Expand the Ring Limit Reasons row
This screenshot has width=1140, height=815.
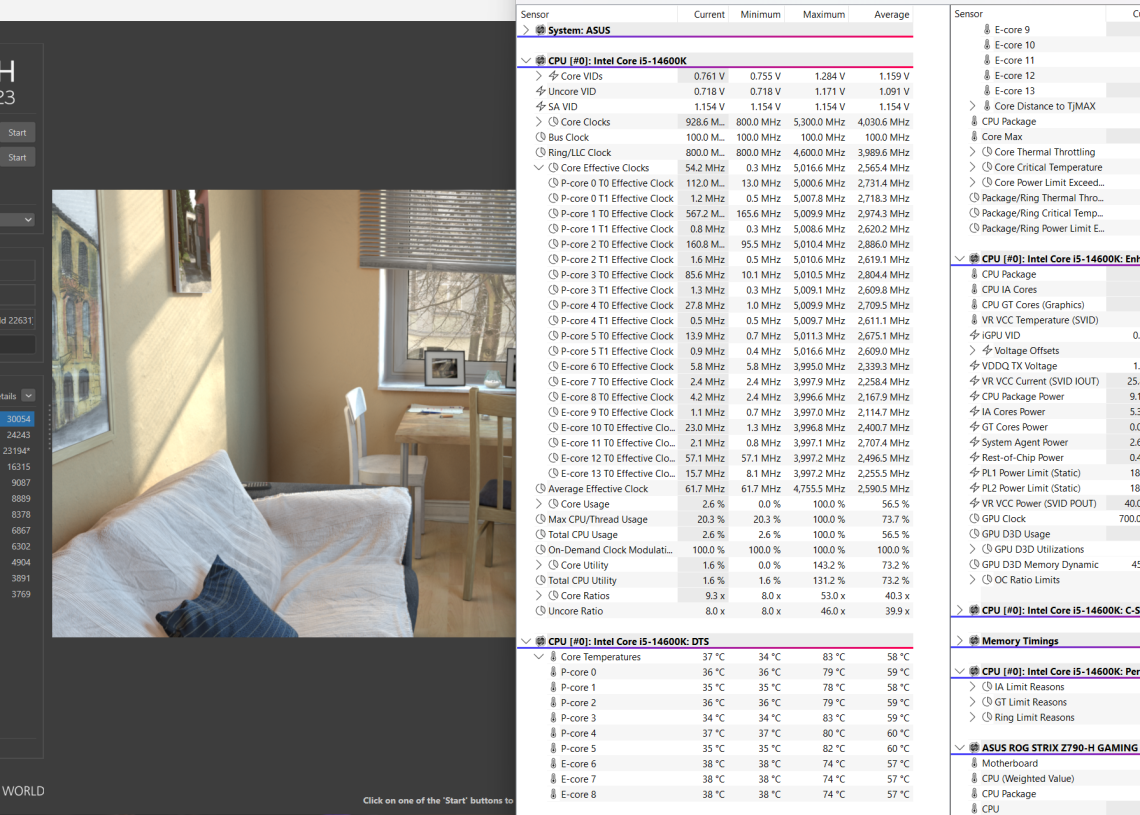tap(973, 717)
